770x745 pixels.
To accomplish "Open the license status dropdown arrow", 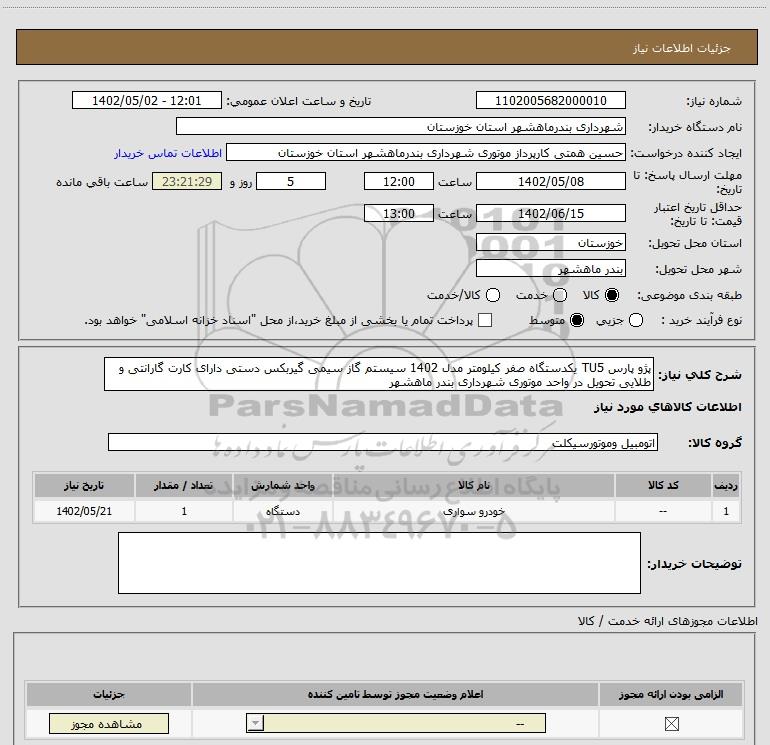I will click(255, 723).
